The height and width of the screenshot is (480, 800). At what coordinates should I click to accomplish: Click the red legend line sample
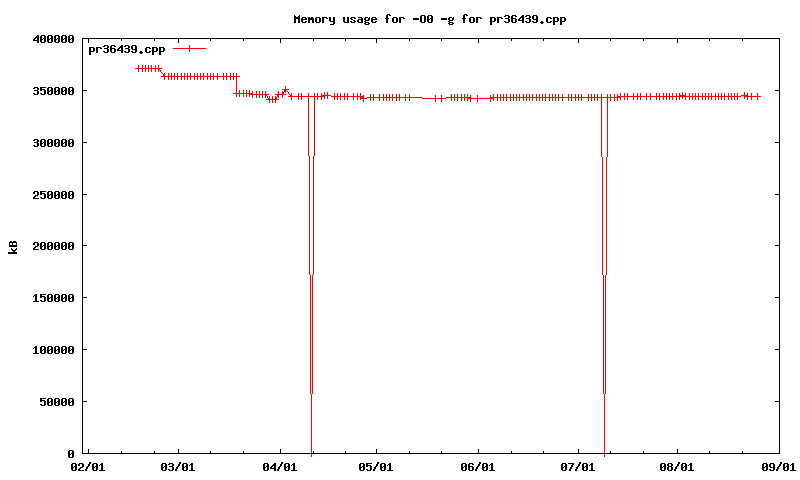(189, 49)
